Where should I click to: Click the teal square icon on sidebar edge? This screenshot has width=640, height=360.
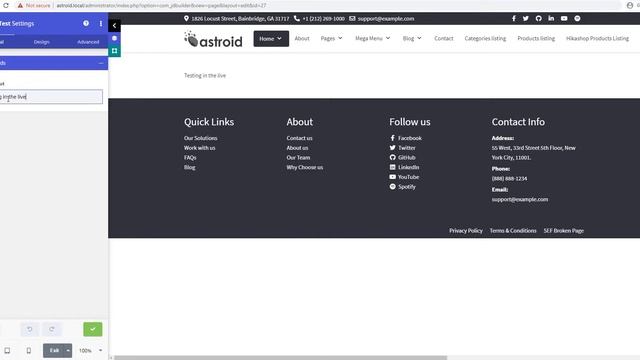tap(114, 51)
